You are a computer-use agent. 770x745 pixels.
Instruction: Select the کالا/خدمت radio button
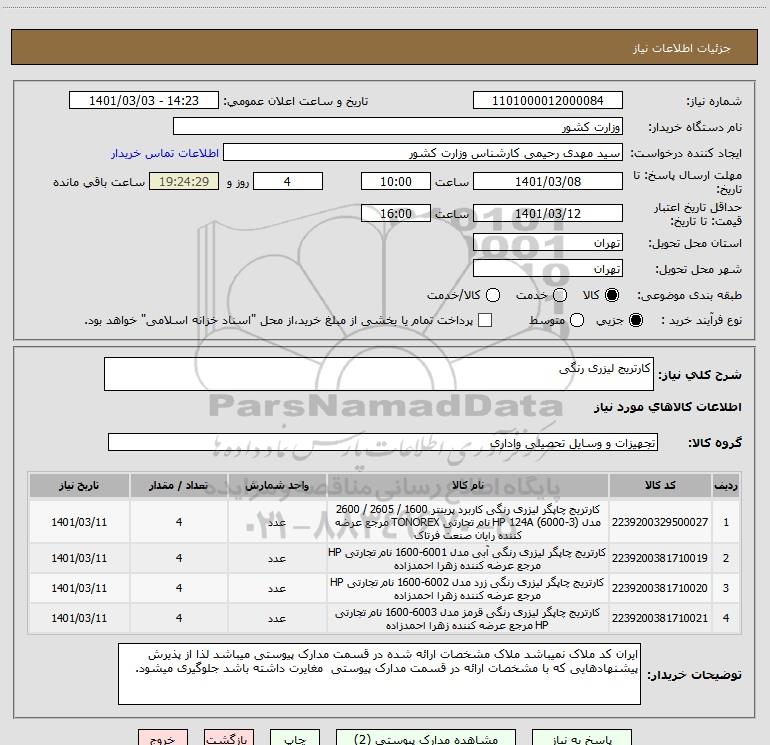click(493, 295)
